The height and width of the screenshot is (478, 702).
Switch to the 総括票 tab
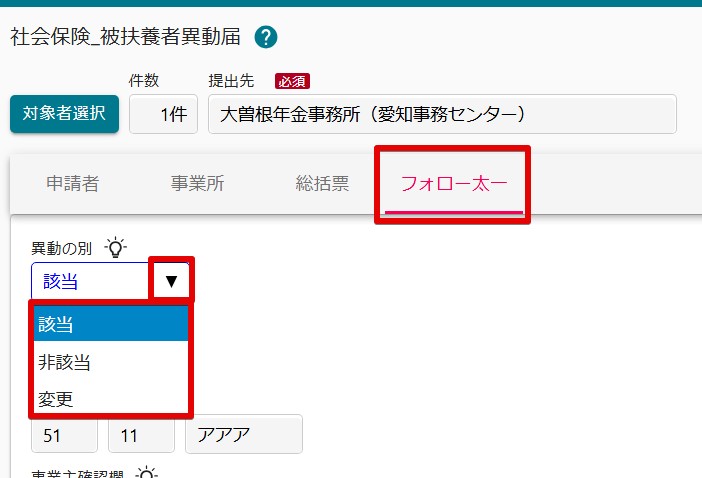pyautogui.click(x=322, y=184)
